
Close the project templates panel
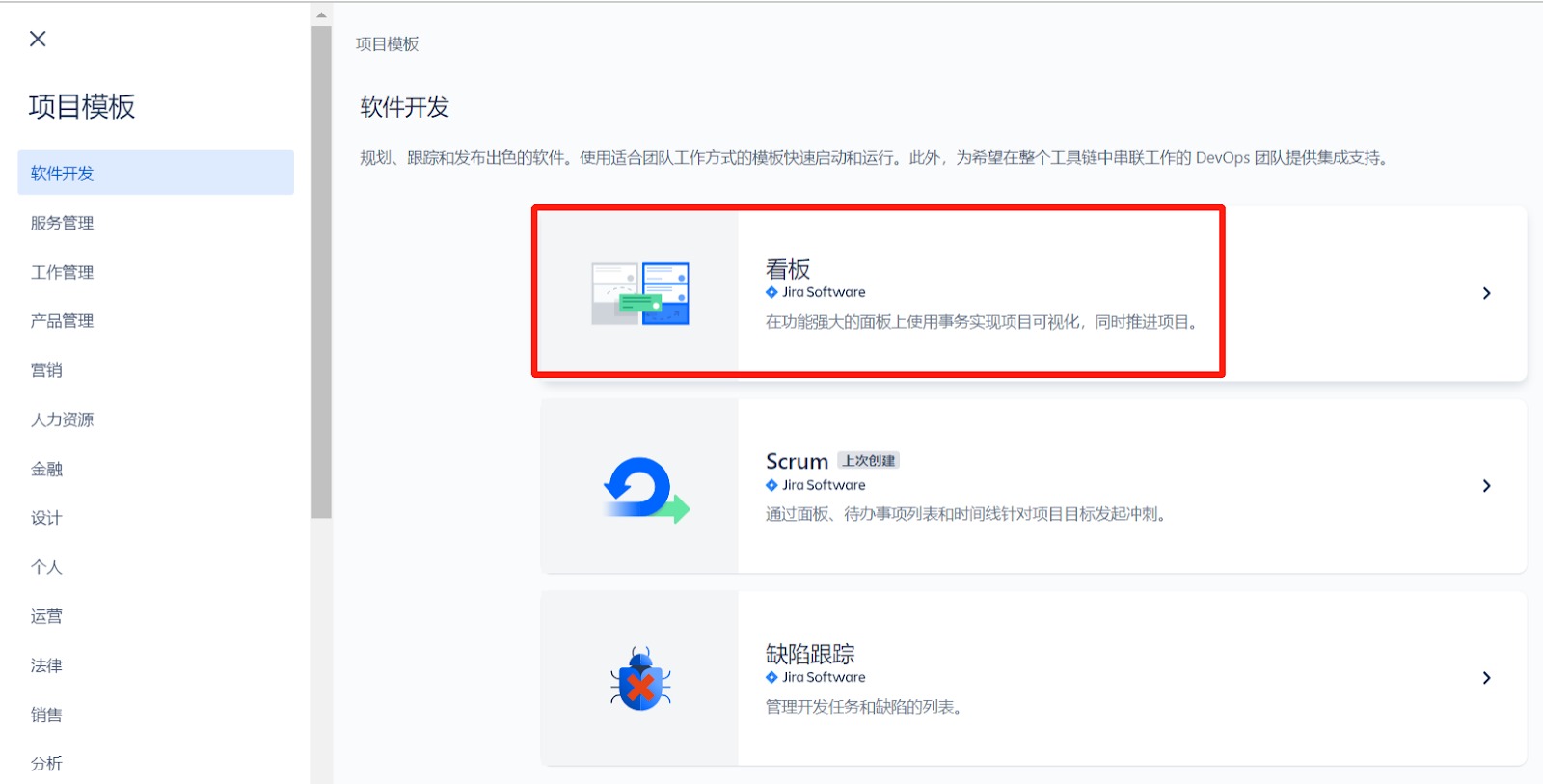pos(38,39)
